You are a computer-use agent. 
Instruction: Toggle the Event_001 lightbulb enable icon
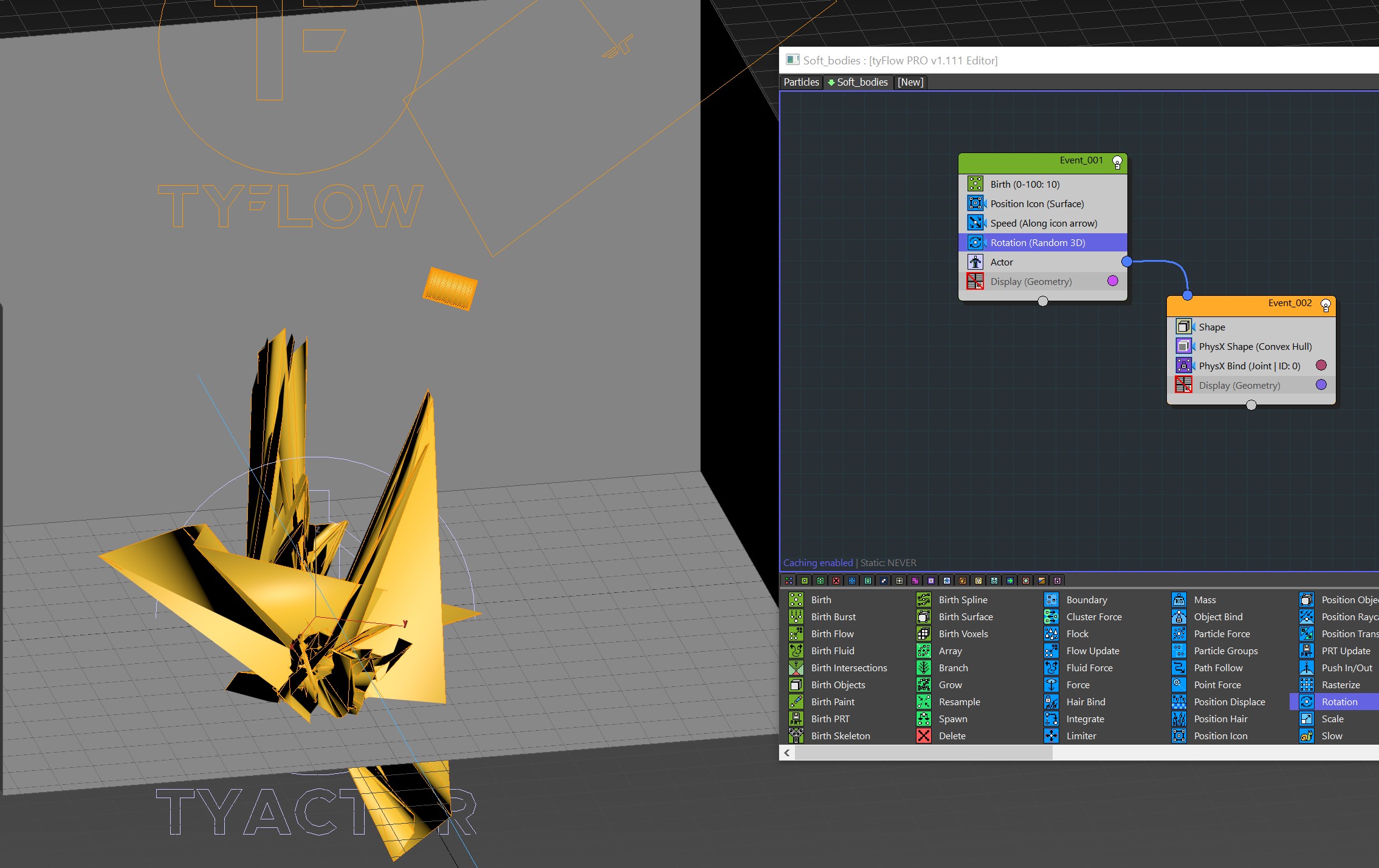[x=1117, y=162]
